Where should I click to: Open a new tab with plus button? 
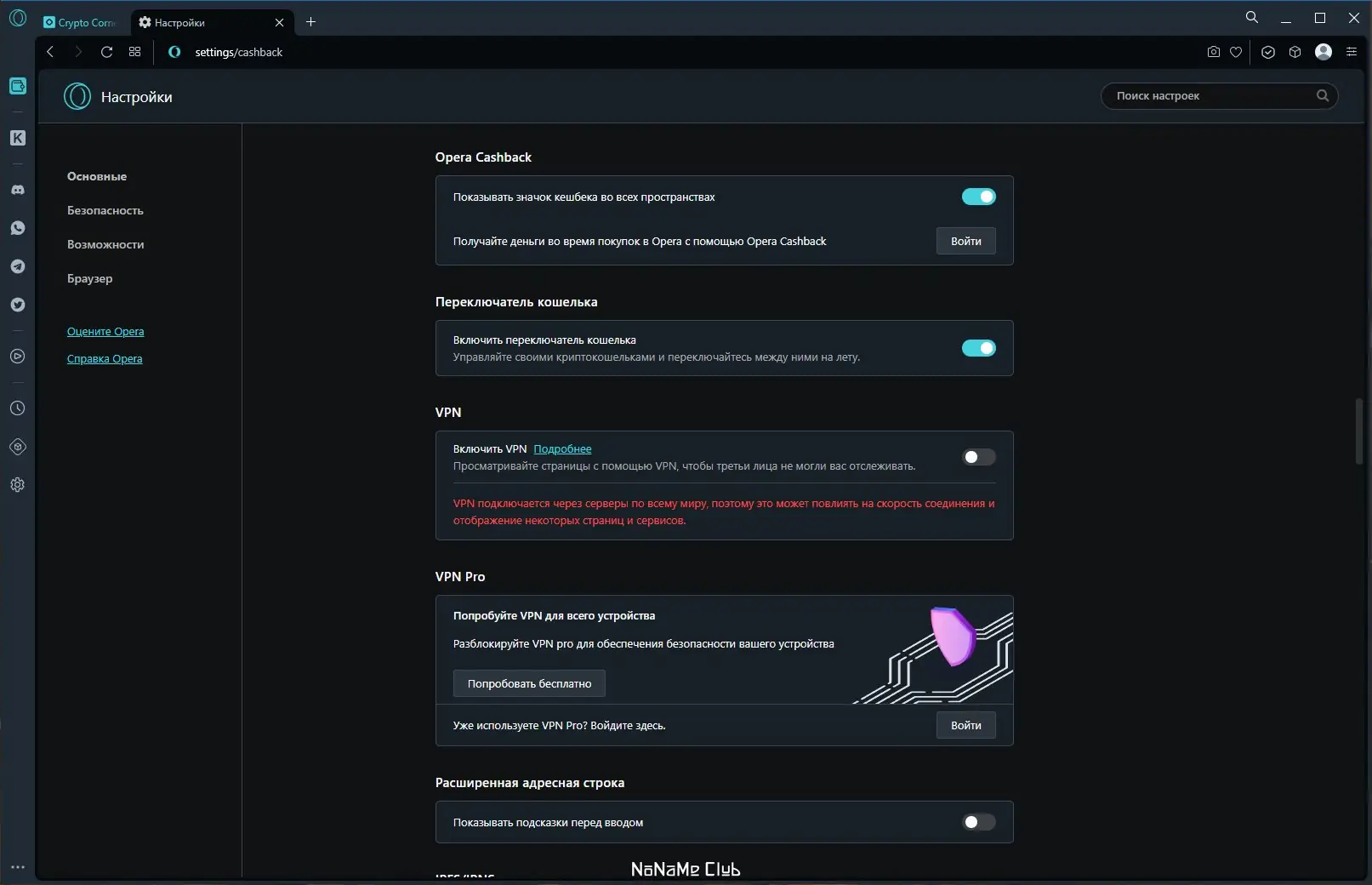pos(310,22)
